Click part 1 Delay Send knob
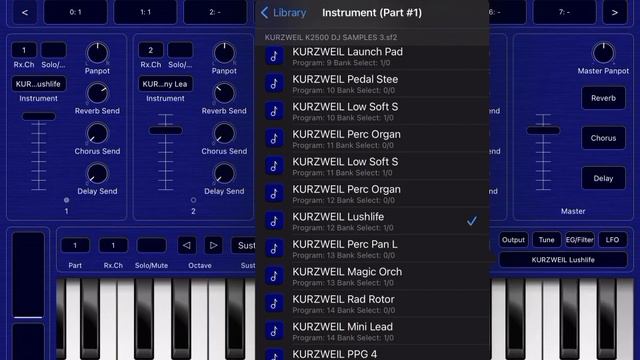Screen dimensions: 640x360 (x=97, y=173)
